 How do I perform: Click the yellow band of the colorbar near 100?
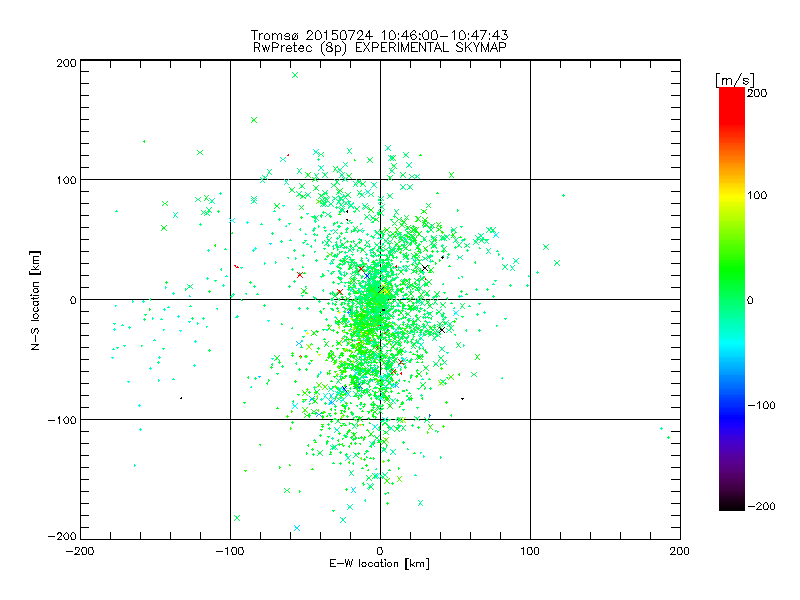[732, 195]
